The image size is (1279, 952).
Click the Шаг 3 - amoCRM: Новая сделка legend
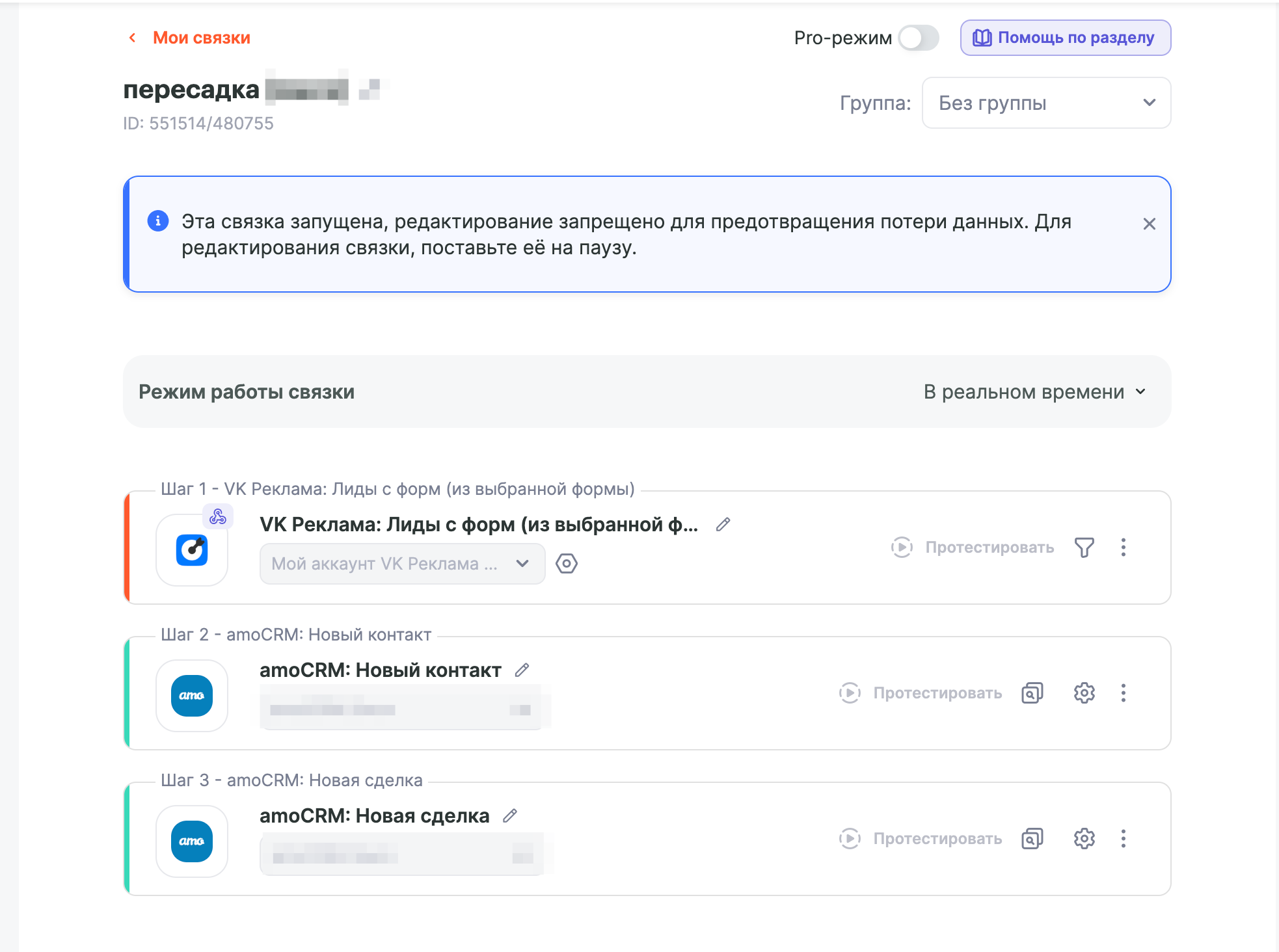(291, 780)
